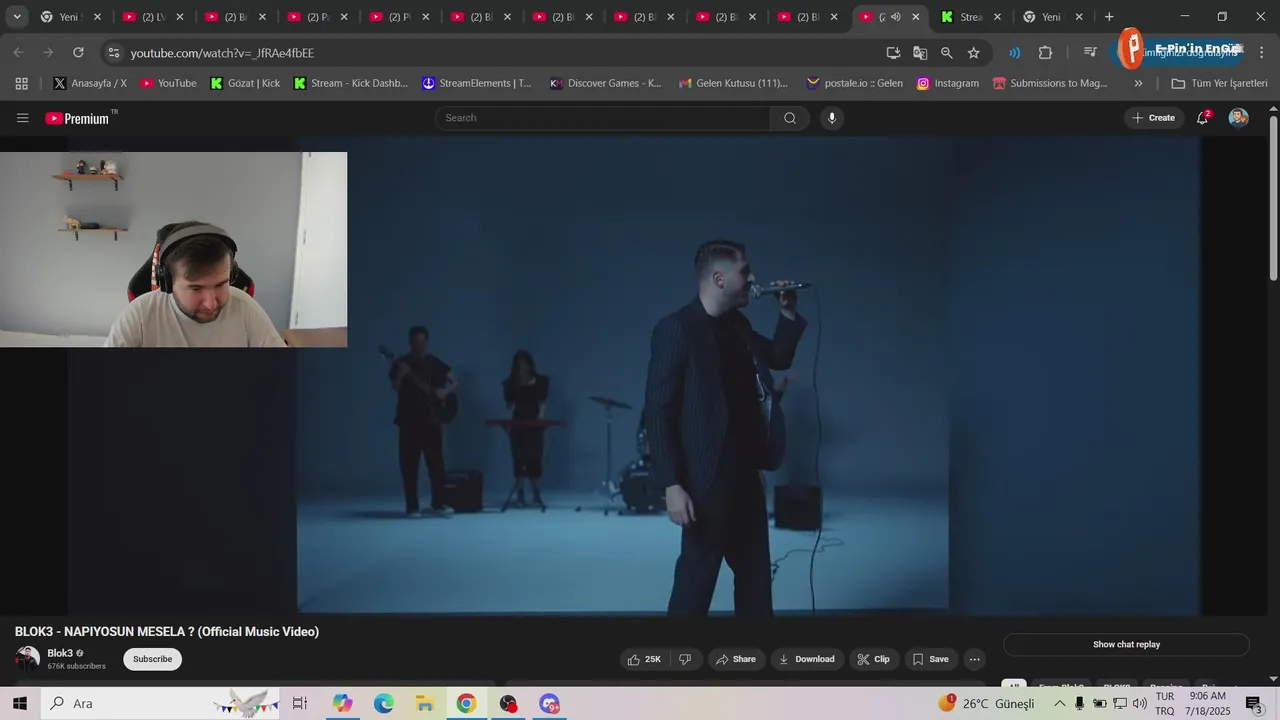The width and height of the screenshot is (1280, 720).
Task: Open the Blok3 channel avatar
Action: click(x=27, y=659)
